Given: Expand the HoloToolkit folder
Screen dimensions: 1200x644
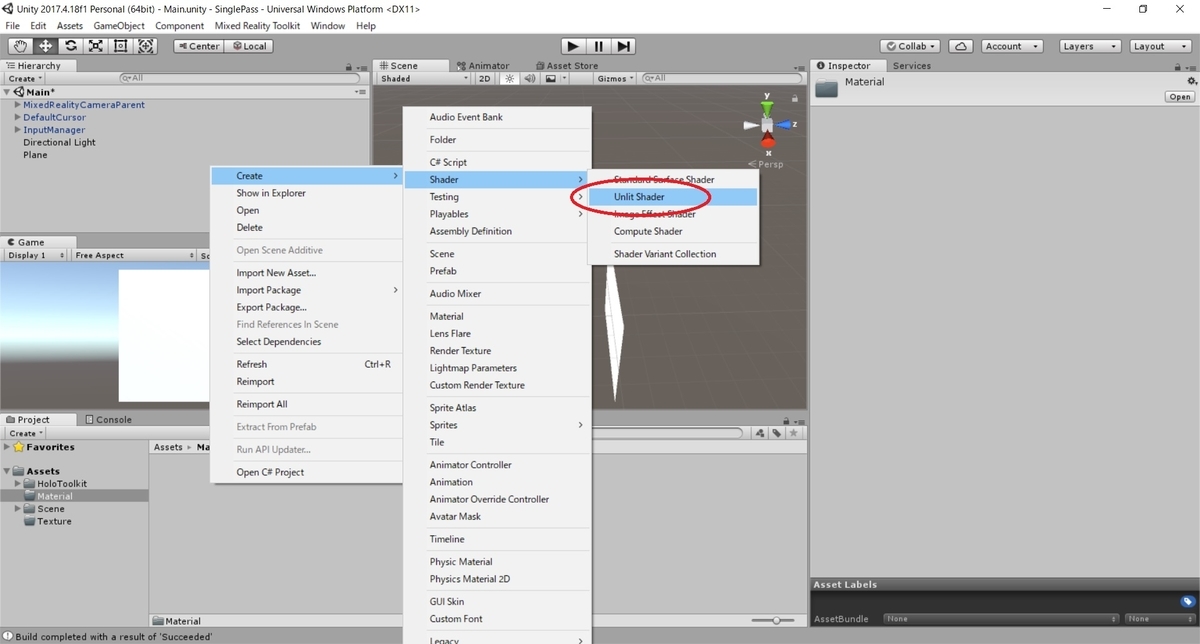Looking at the screenshot, I should coord(17,484).
